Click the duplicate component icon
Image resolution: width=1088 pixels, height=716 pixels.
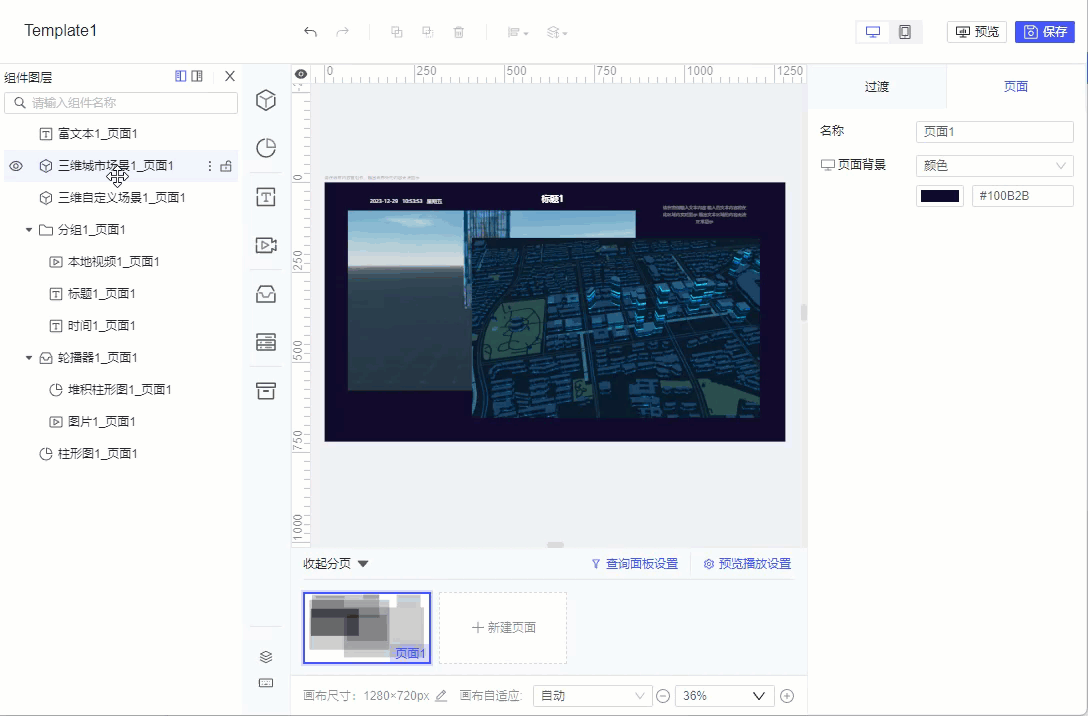pyautogui.click(x=396, y=31)
